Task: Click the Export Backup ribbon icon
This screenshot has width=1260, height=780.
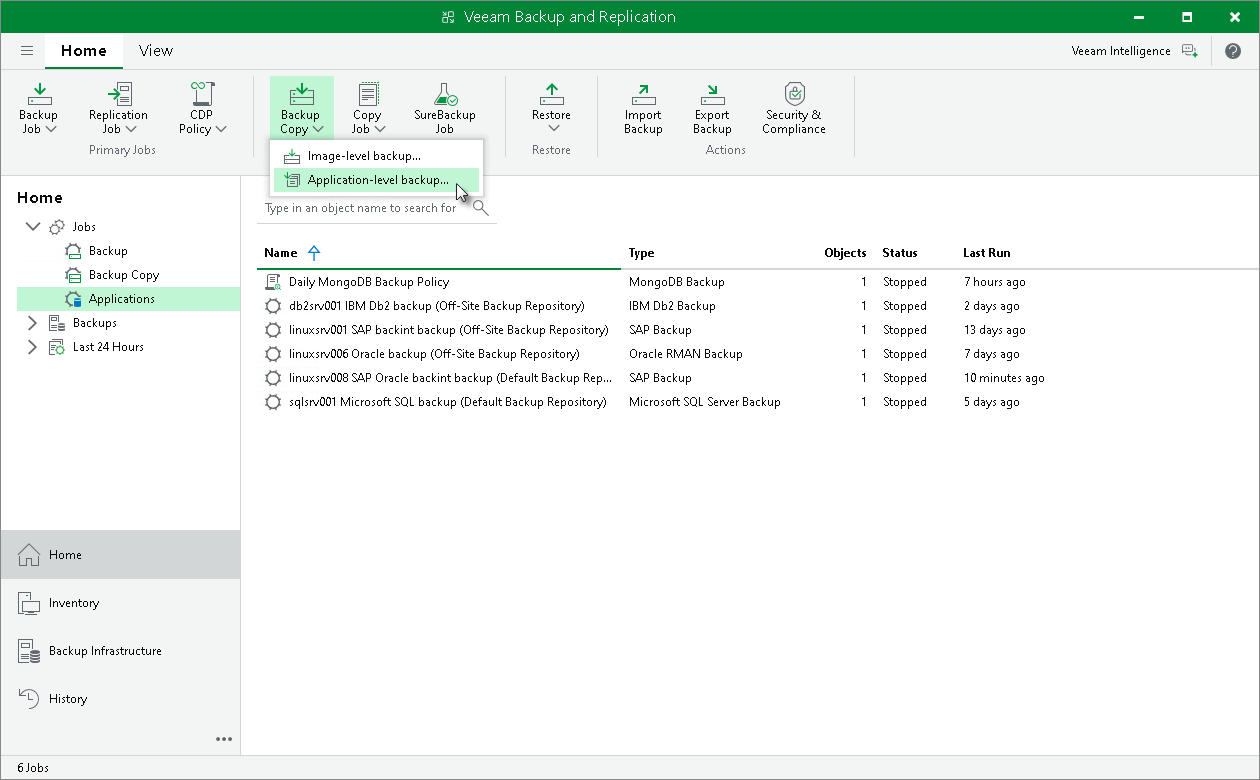Action: (712, 96)
